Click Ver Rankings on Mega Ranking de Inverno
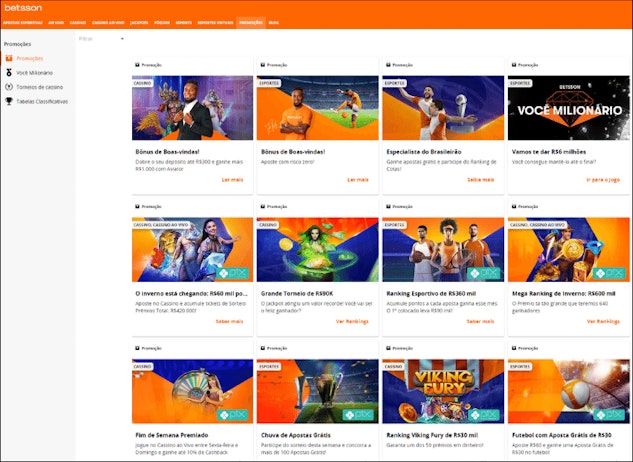The width and height of the screenshot is (633, 462). 603,321
